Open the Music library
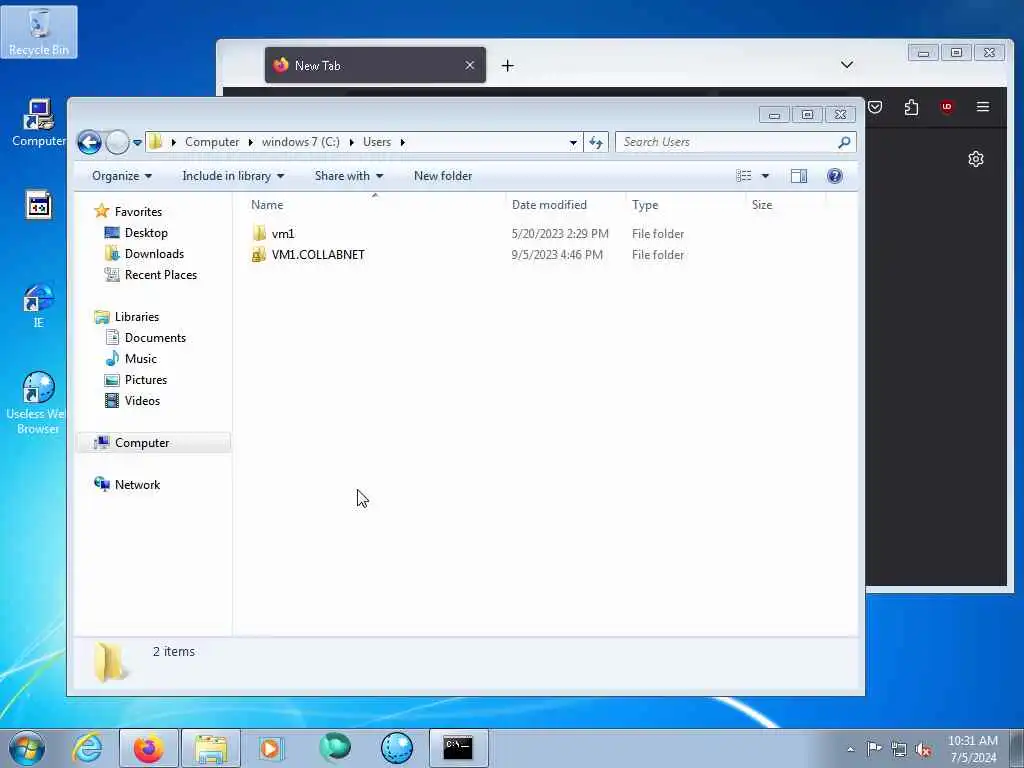Viewport: 1024px width, 768px height. 140,359
